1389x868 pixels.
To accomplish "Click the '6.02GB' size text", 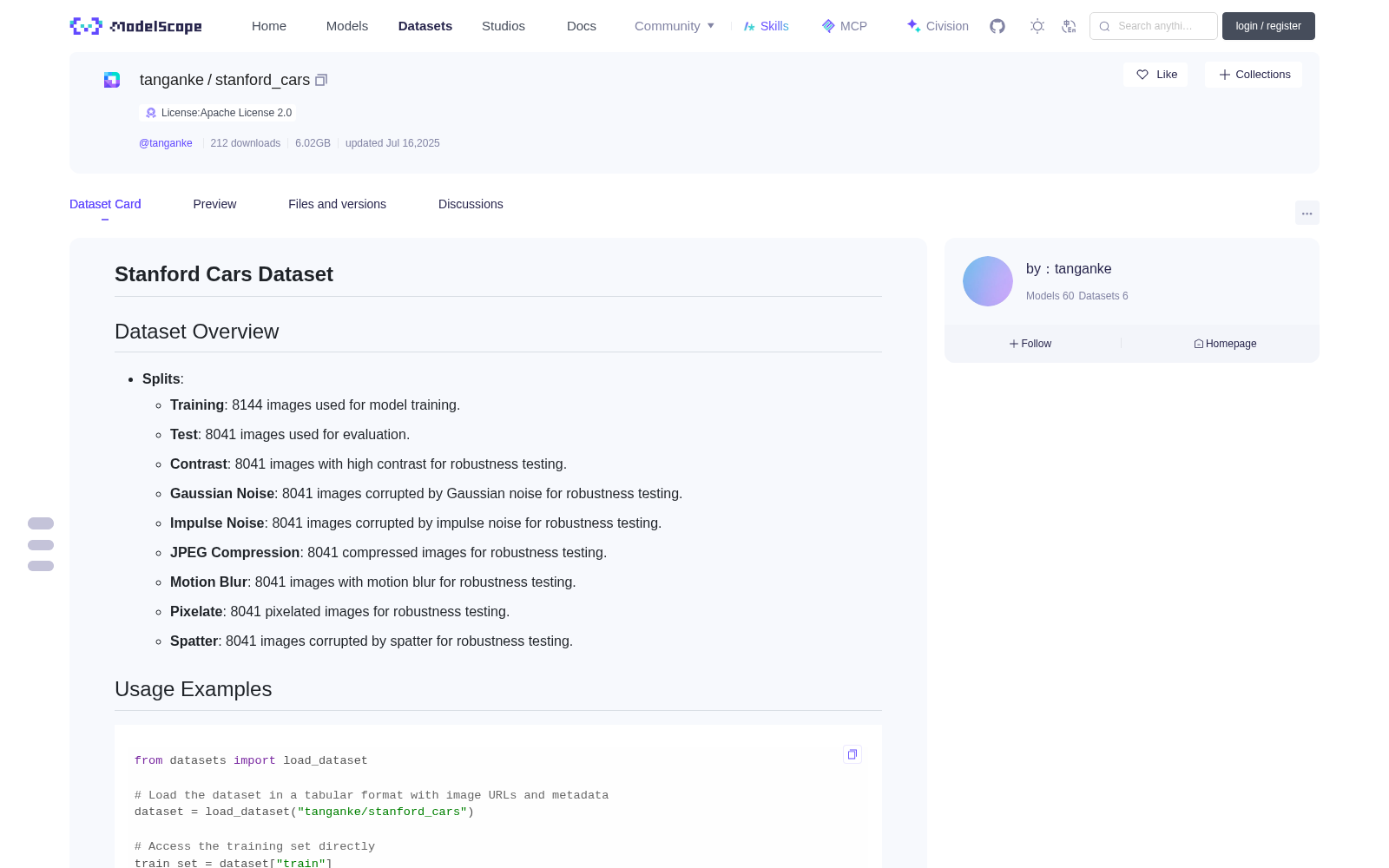I will (x=313, y=143).
